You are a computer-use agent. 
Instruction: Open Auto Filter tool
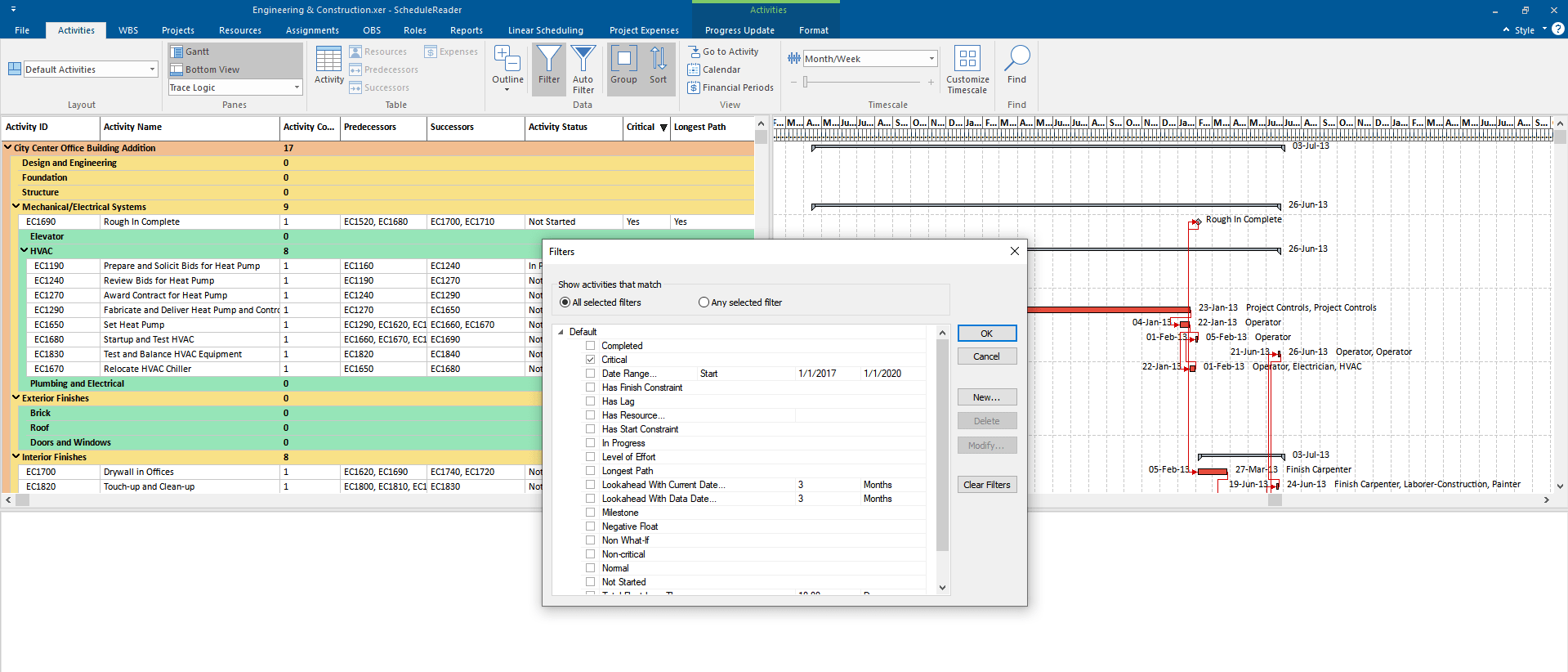pos(583,69)
